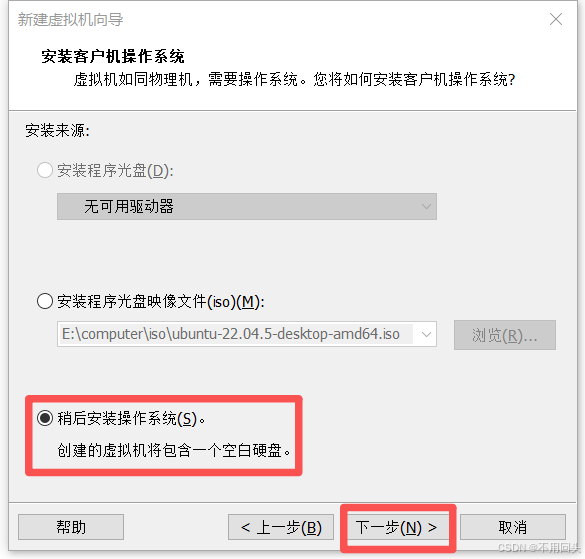Go back with < 上一步(B)
The width and height of the screenshot is (585, 559).
pos(281,527)
